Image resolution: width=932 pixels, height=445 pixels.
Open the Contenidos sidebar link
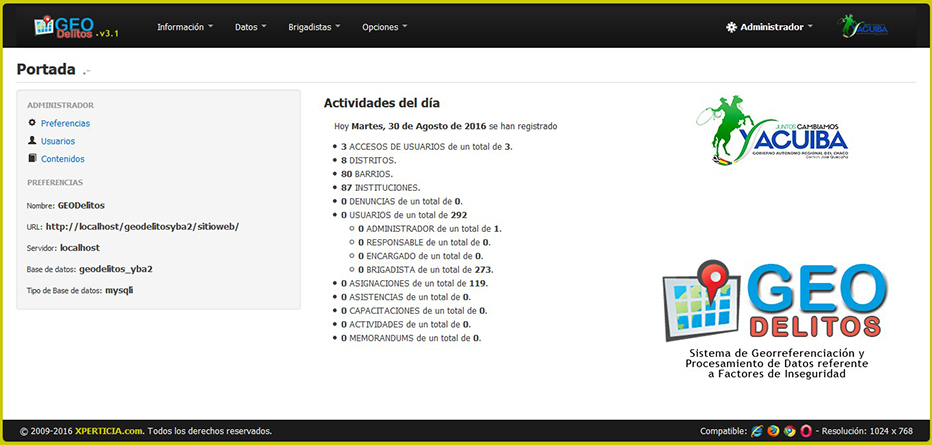[x=62, y=159]
